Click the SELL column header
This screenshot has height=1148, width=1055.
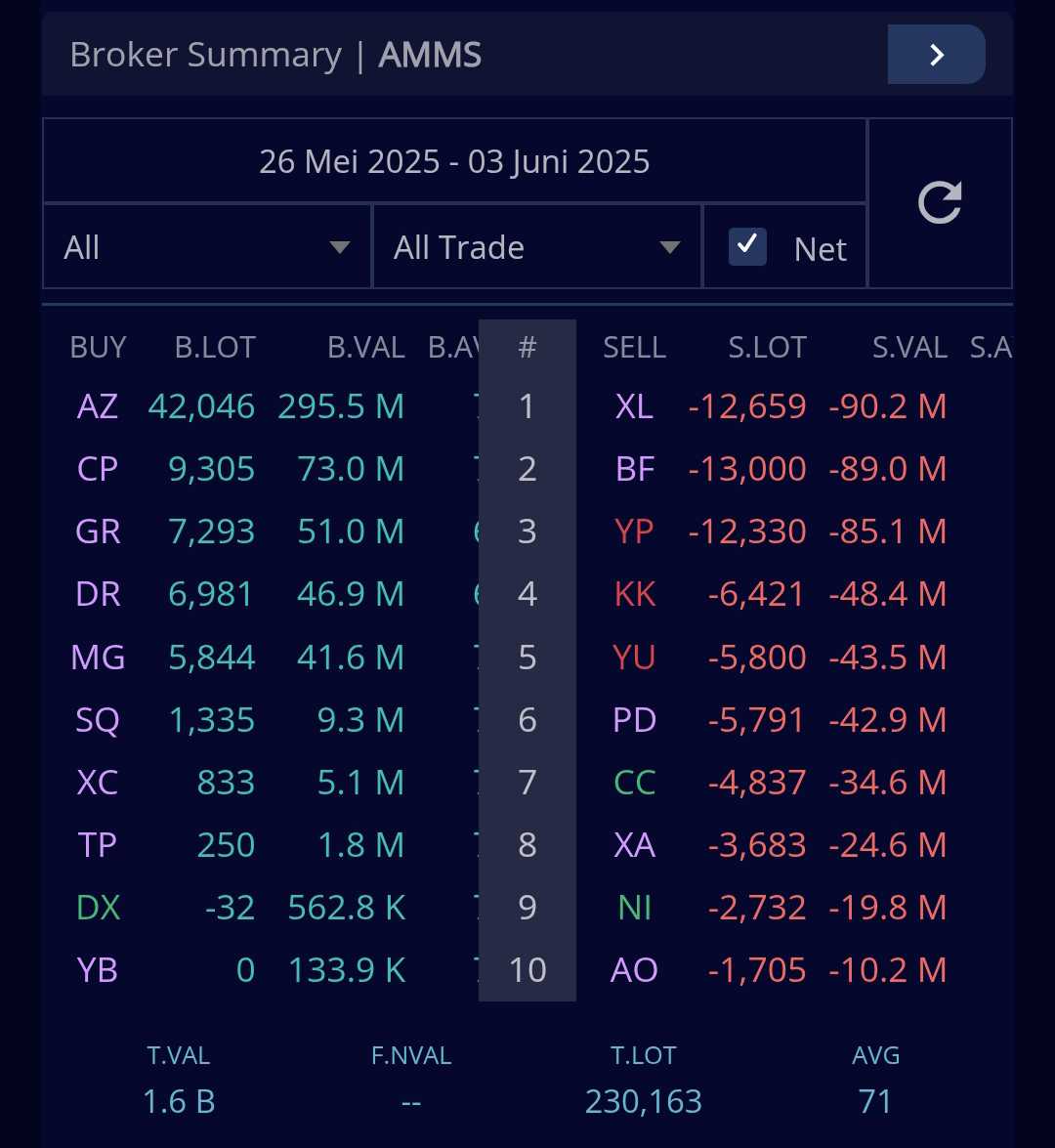[x=634, y=348]
